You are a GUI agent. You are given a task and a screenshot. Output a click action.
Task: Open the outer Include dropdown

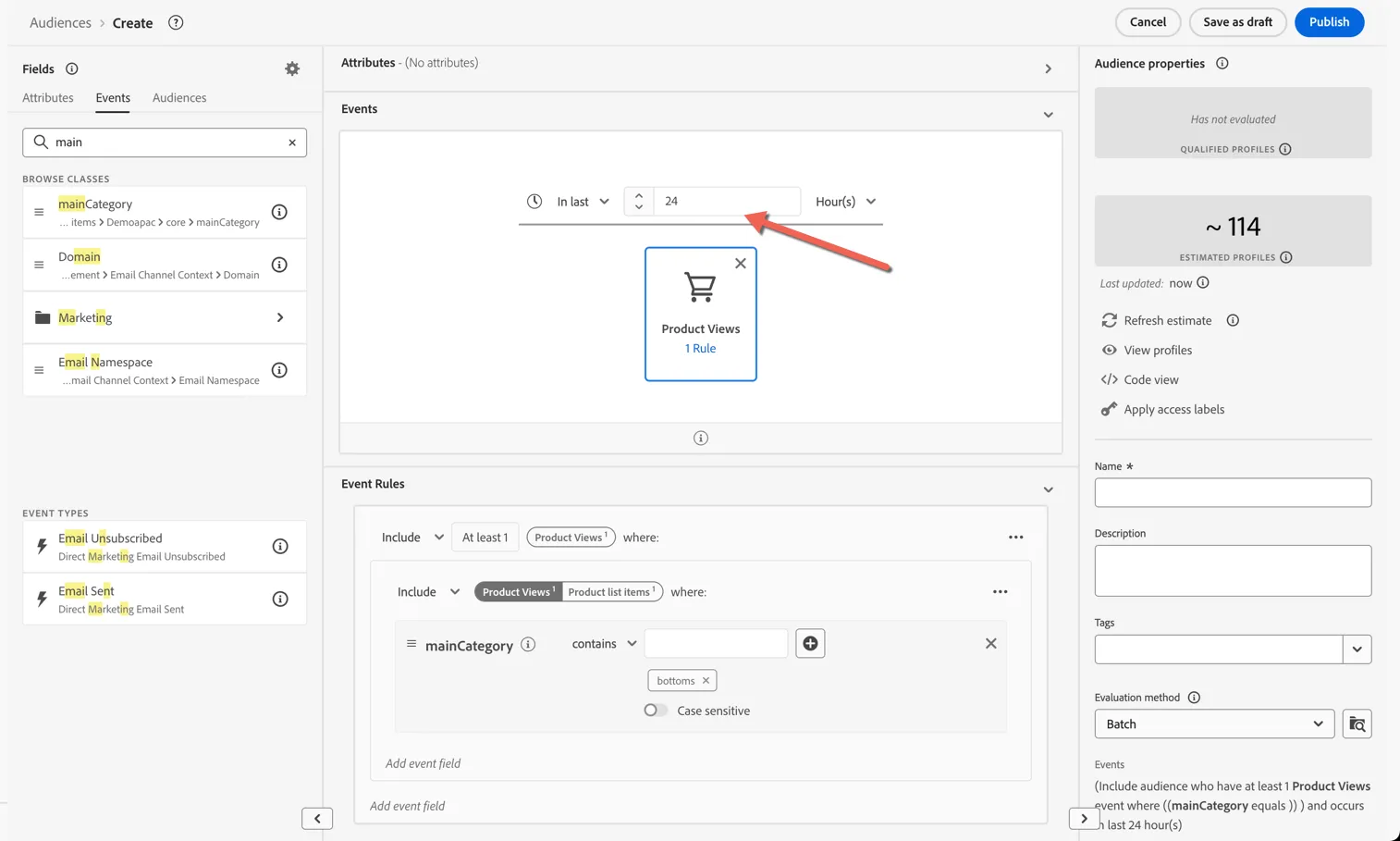click(x=412, y=538)
